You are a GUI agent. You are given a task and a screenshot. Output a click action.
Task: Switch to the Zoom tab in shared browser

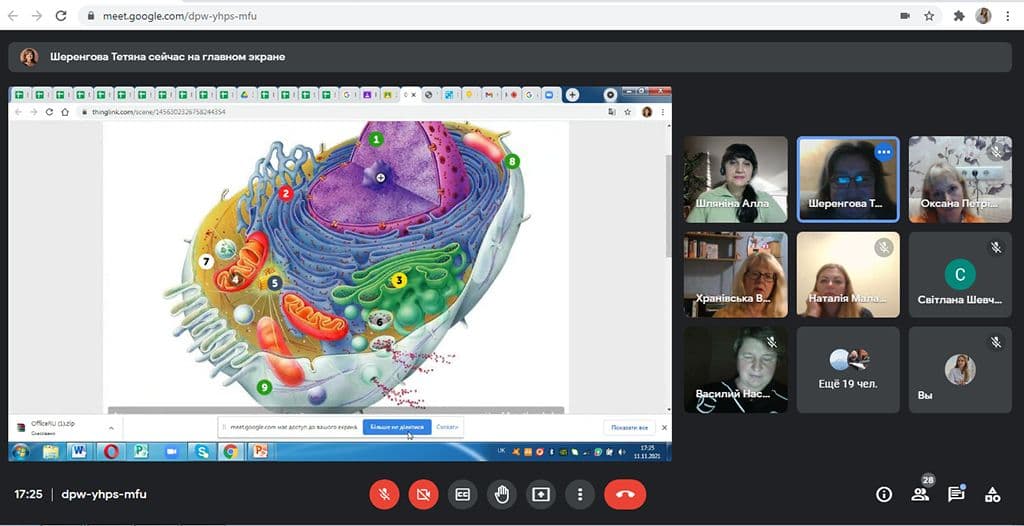pyautogui.click(x=549, y=95)
